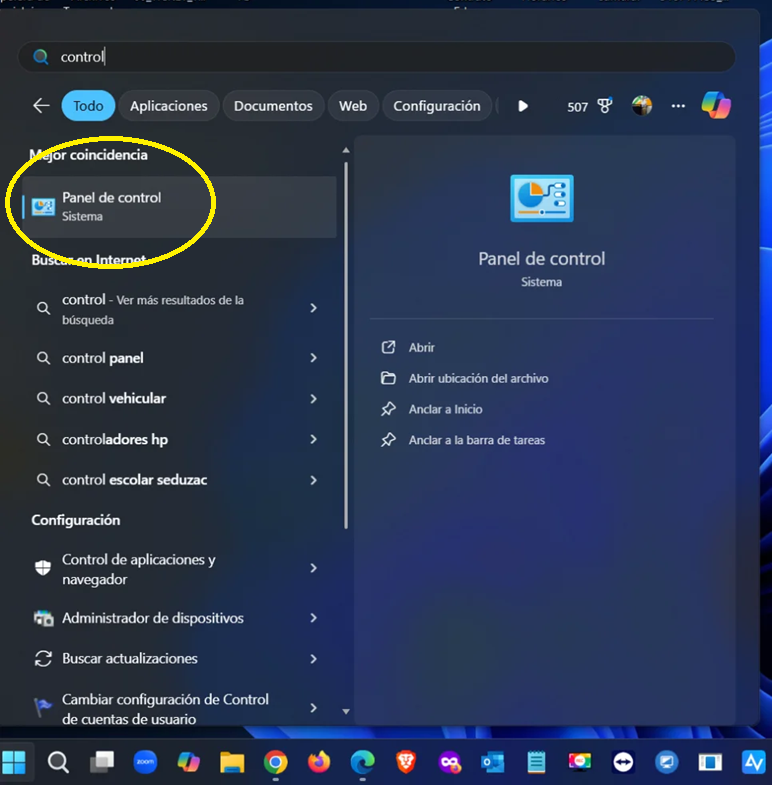Open Brave browser from taskbar

pos(406,763)
